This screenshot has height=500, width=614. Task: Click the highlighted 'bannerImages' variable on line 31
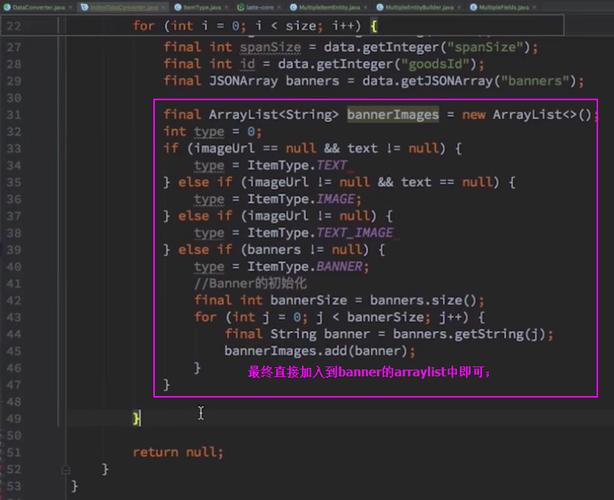(393, 115)
